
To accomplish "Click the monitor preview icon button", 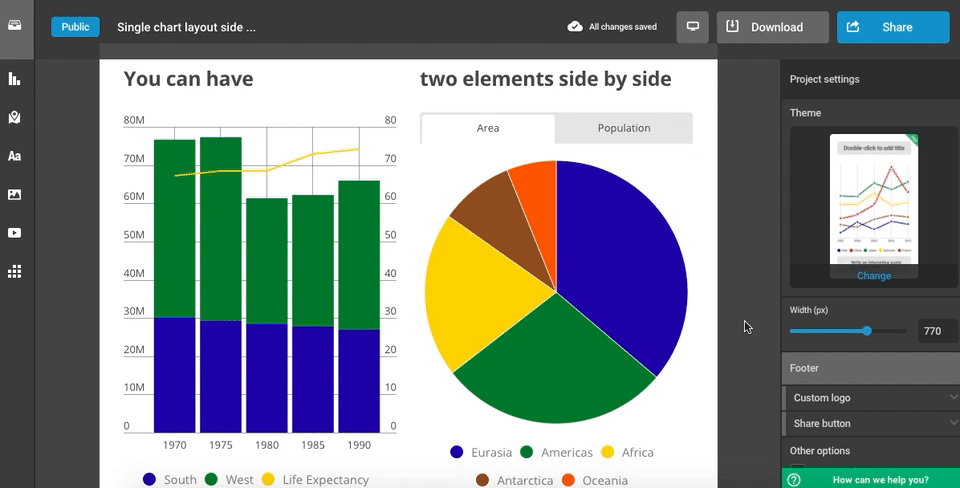I will pyautogui.click(x=692, y=27).
